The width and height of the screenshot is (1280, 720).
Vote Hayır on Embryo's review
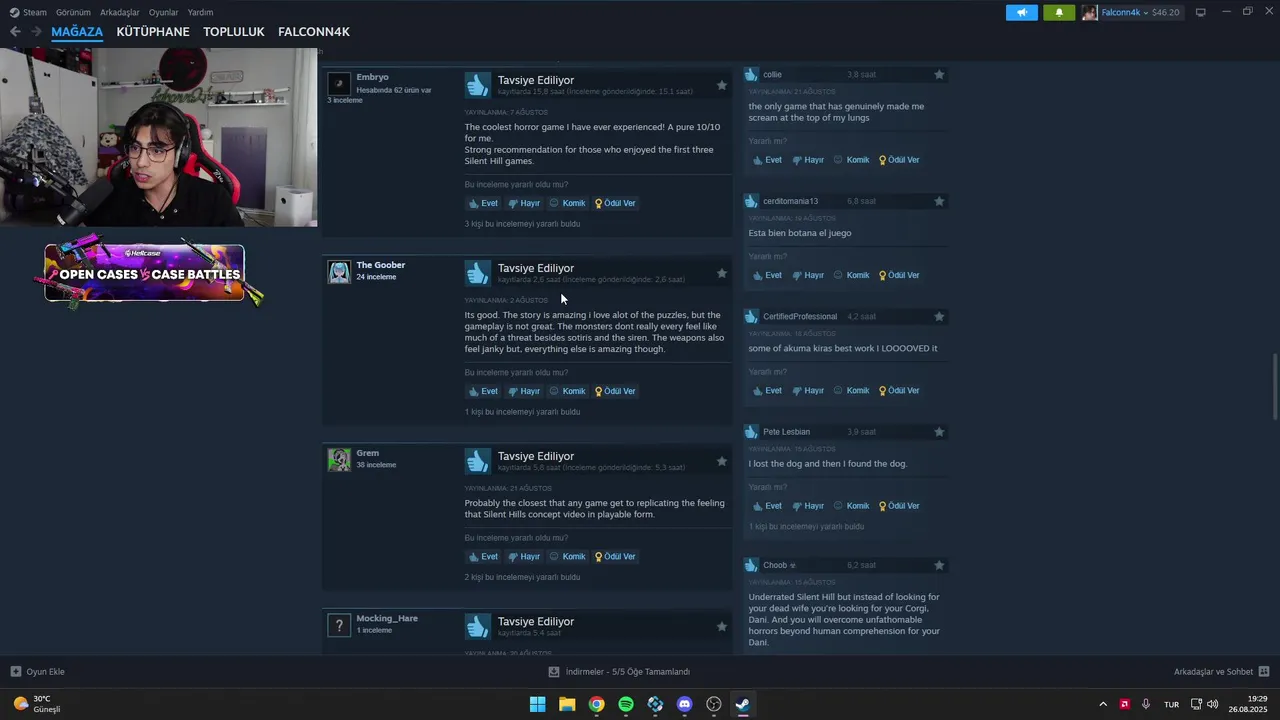point(524,203)
